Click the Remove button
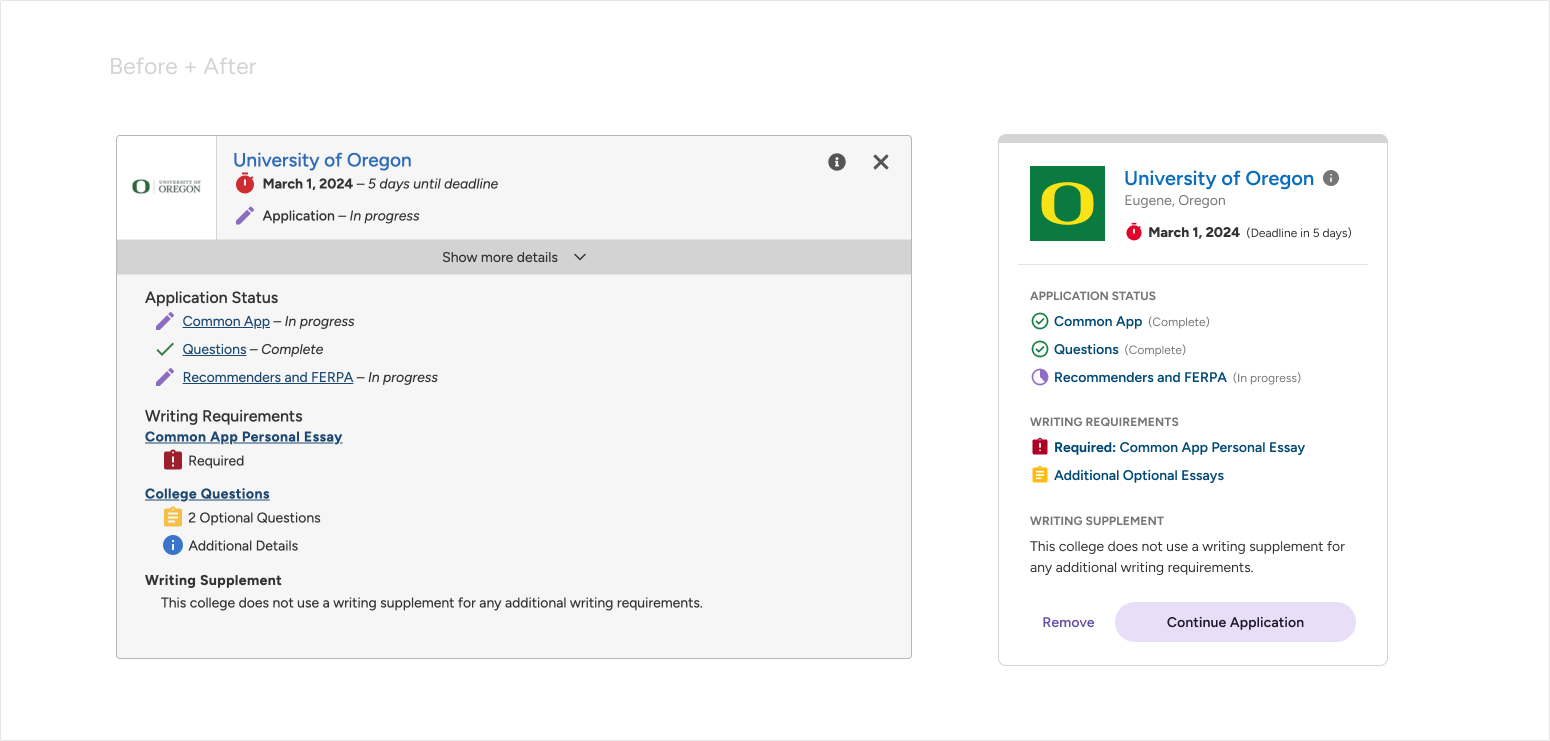This screenshot has width=1550, height=741. tap(1068, 622)
